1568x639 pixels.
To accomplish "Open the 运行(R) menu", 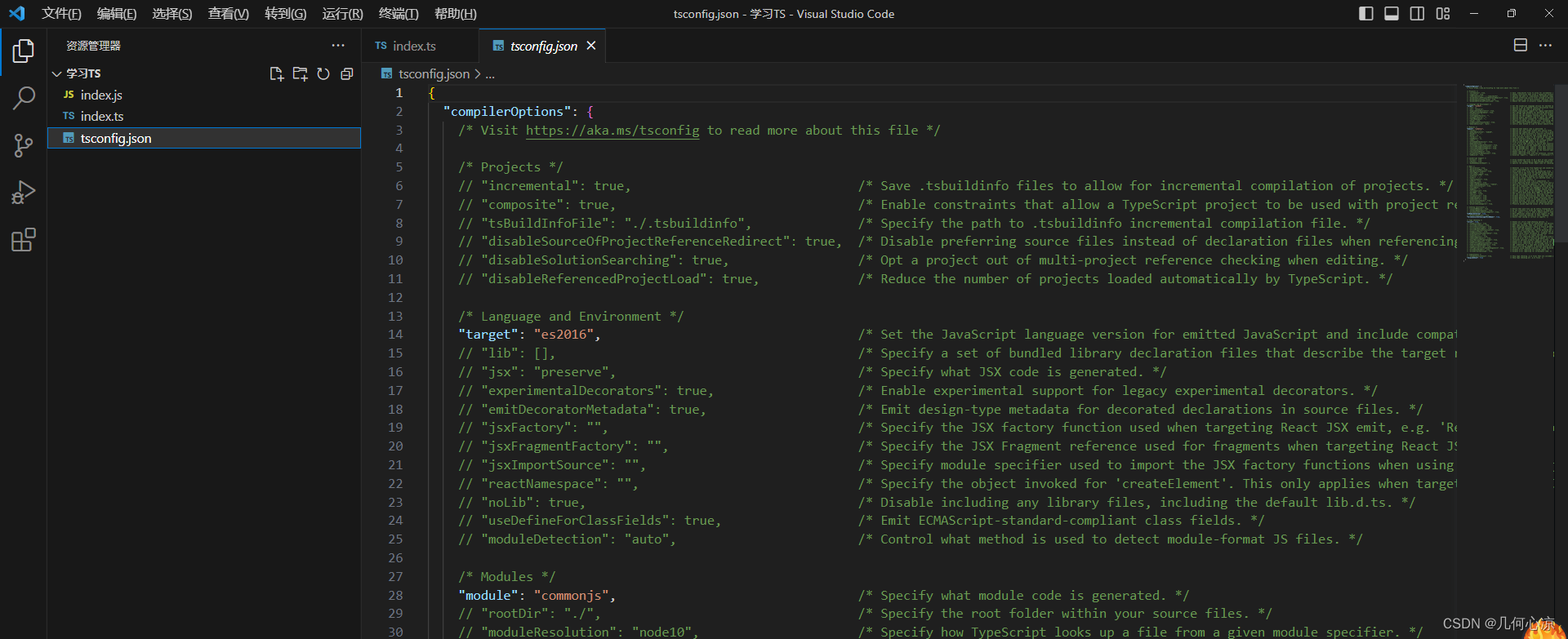I will pos(343,14).
